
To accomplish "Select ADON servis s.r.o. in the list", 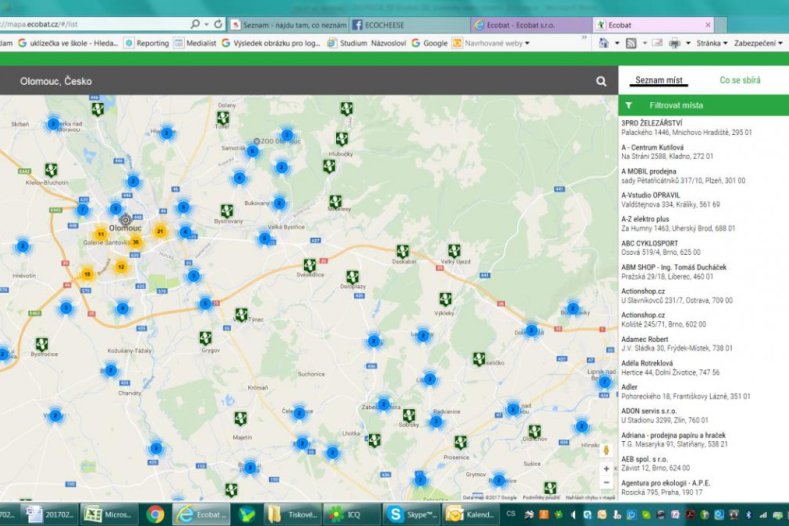I will [703, 415].
